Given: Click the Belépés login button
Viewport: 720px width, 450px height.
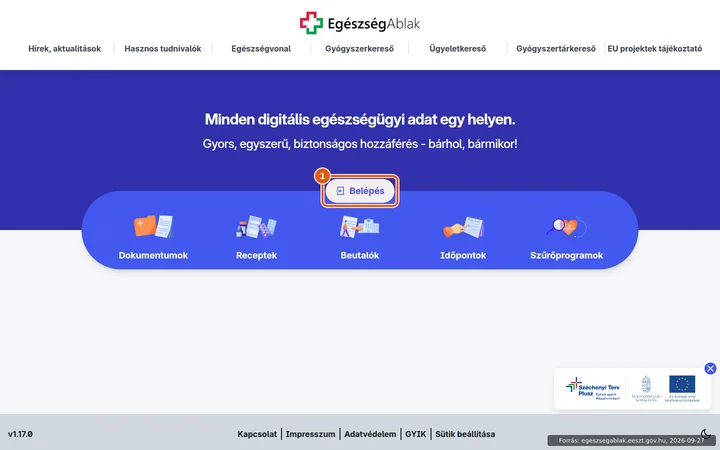Looking at the screenshot, I should (360, 191).
